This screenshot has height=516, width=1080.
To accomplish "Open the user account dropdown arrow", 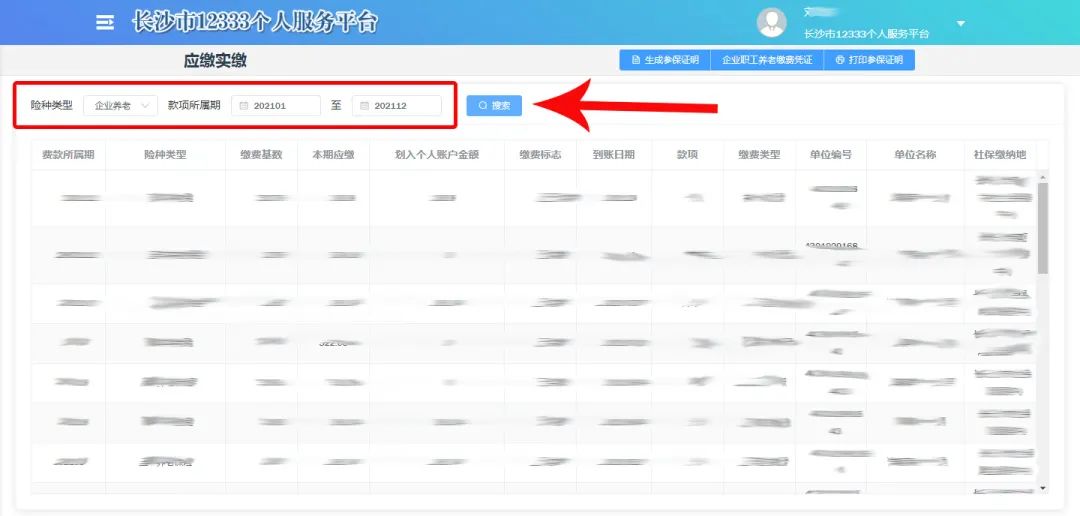I will 961,23.
